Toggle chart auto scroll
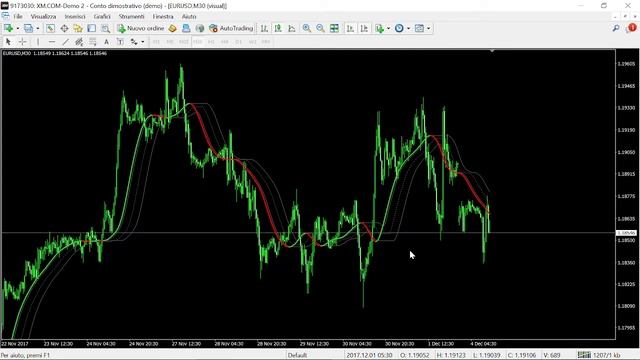This screenshot has height=360, width=640. tap(350, 28)
